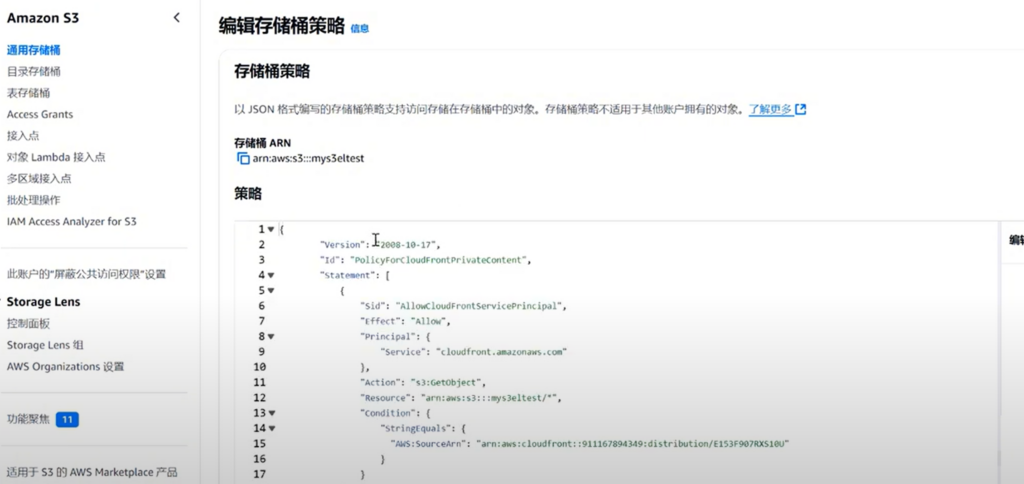
Task: Fold the statement object on line 5
Action: coord(270,290)
